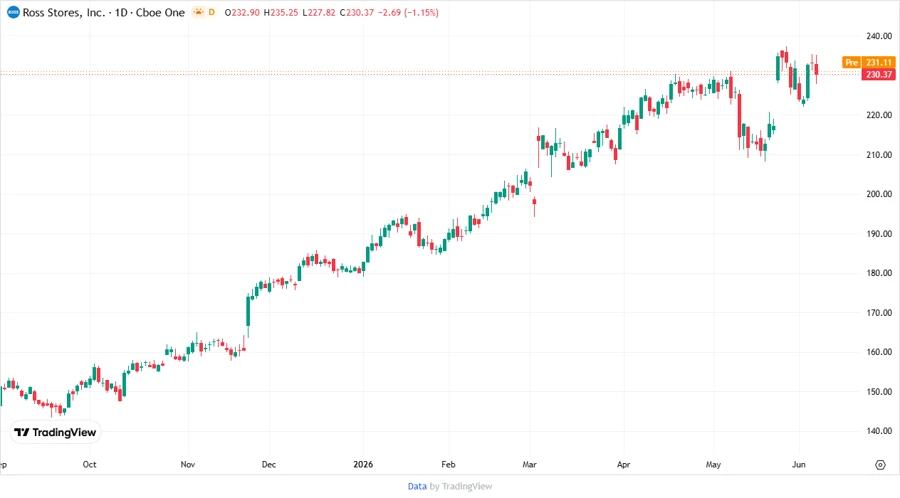This screenshot has width=900, height=498.
Task: Click the Oct date axis label
Action: click(x=89, y=464)
